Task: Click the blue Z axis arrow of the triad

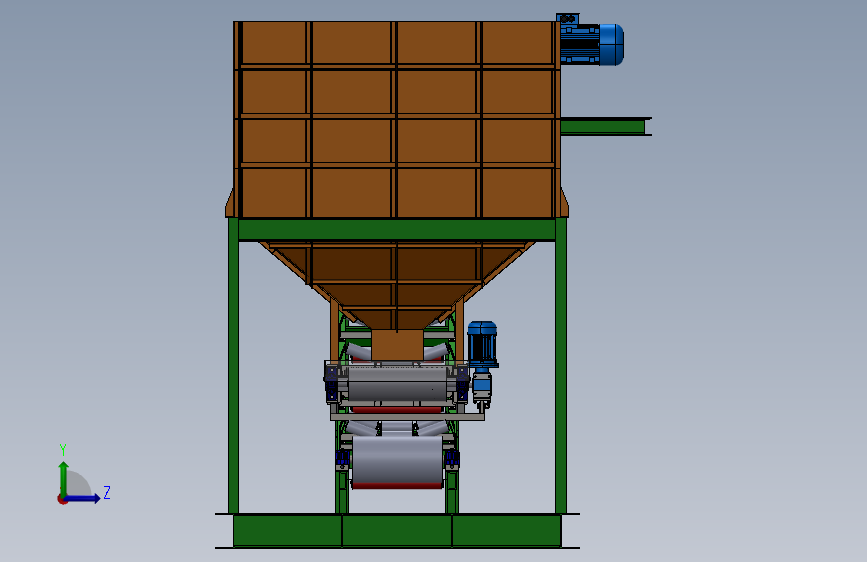Action: [x=83, y=498]
